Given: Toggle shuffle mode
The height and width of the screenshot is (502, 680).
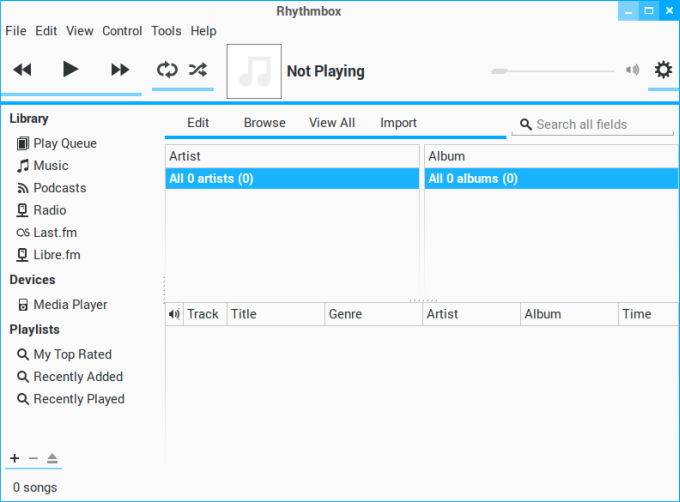Looking at the screenshot, I should (x=198, y=70).
